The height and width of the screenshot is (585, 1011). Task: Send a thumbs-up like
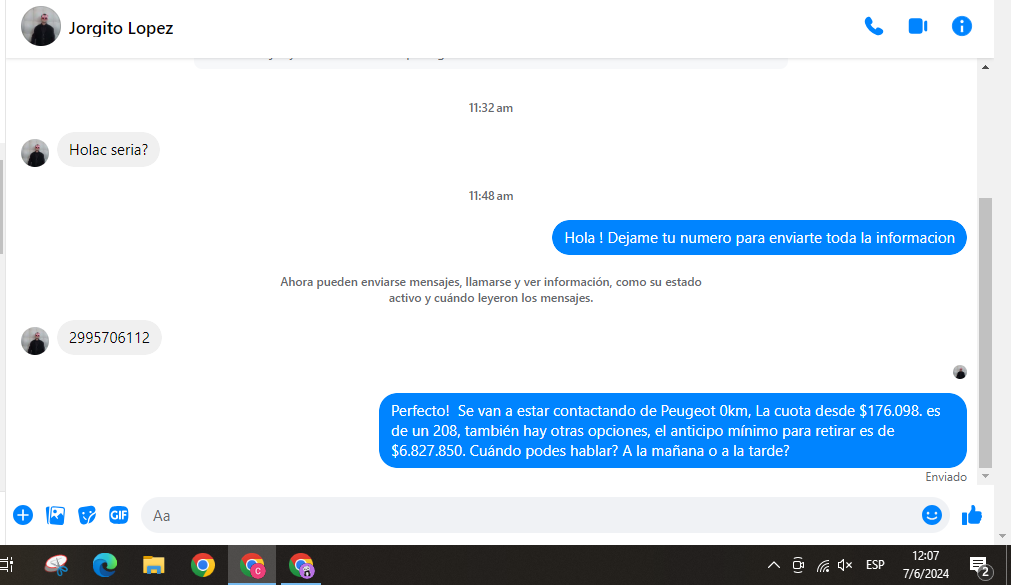[x=972, y=515]
